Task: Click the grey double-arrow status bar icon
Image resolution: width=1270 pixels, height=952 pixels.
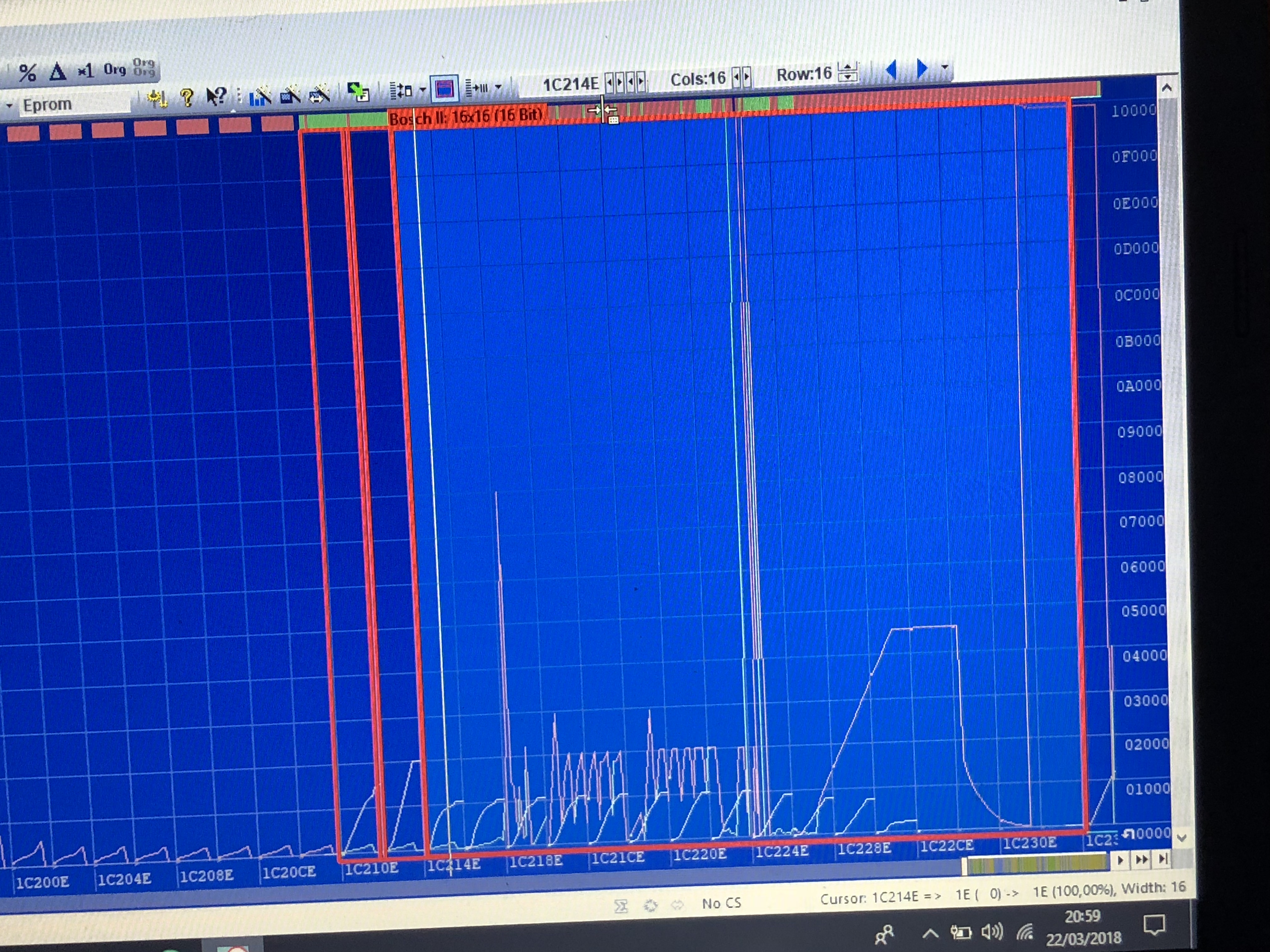Action: click(x=677, y=905)
